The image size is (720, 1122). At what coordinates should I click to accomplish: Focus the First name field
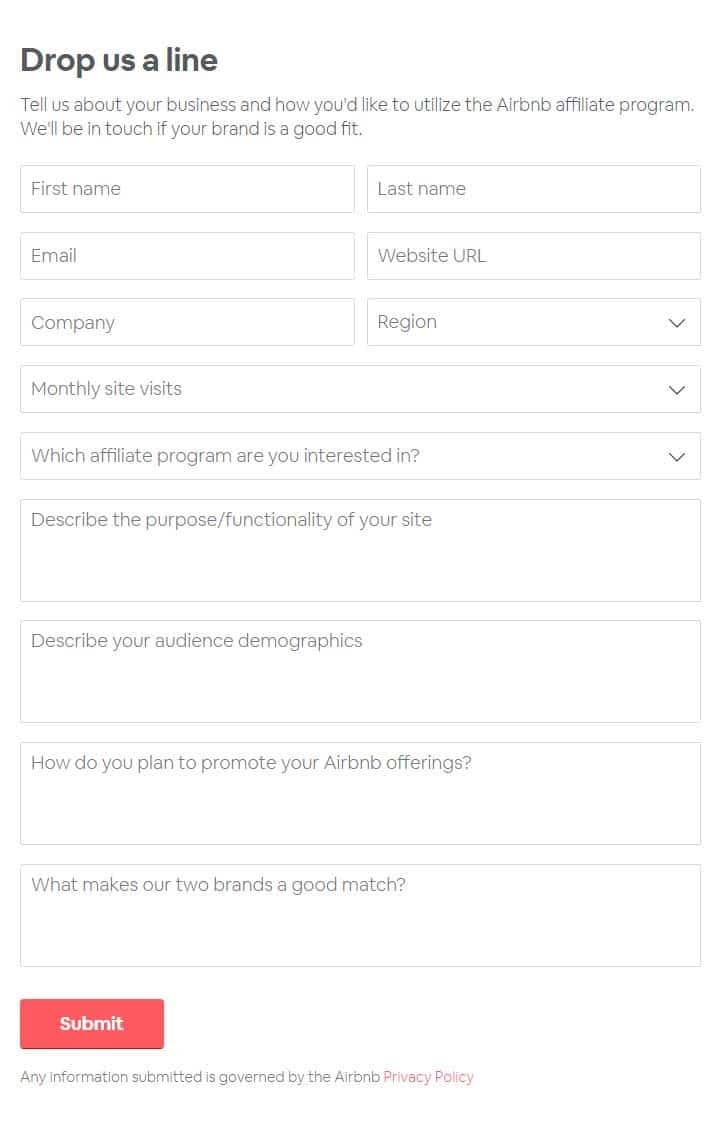point(187,189)
